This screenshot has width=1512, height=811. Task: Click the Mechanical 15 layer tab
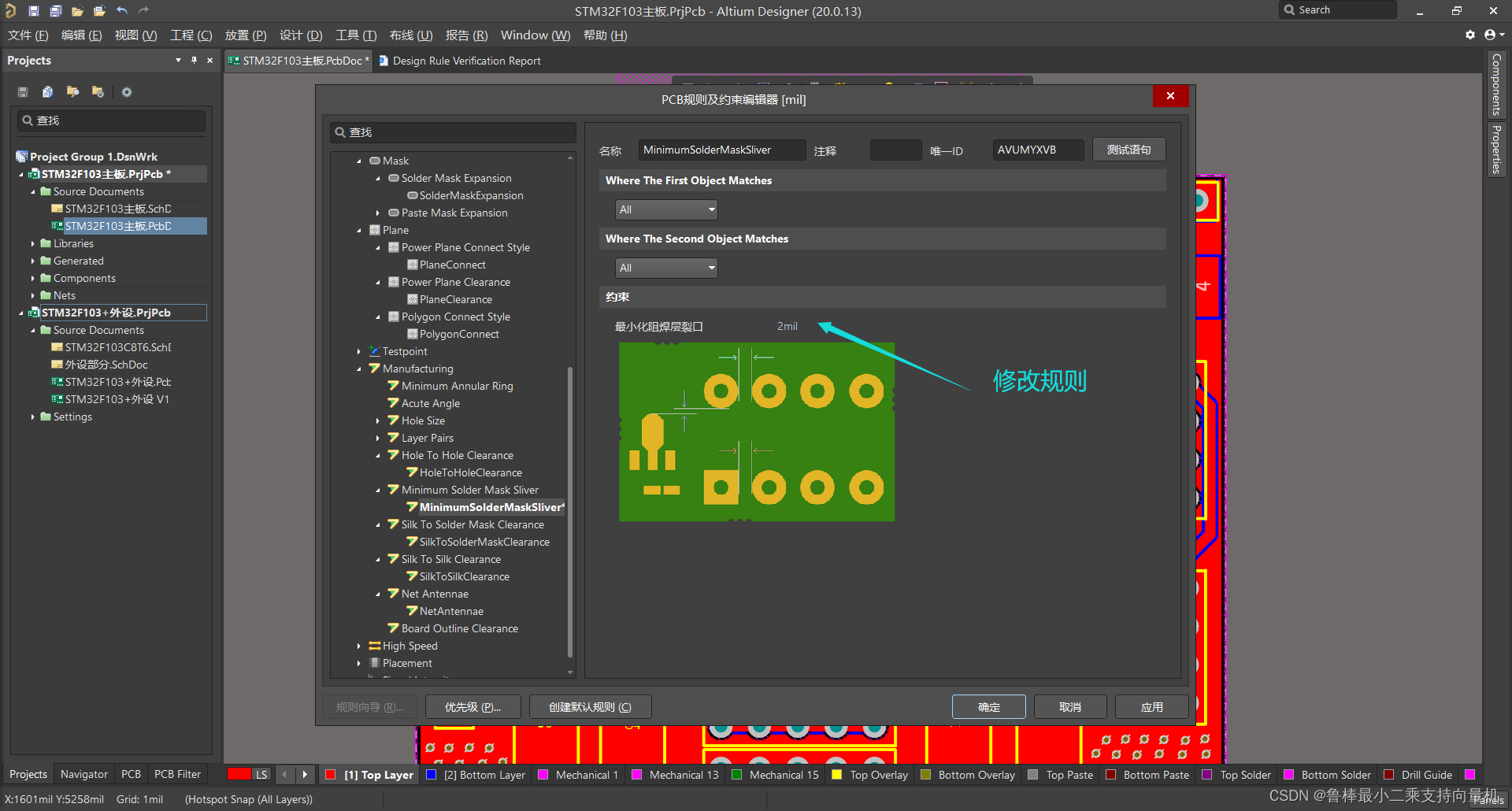click(x=776, y=774)
